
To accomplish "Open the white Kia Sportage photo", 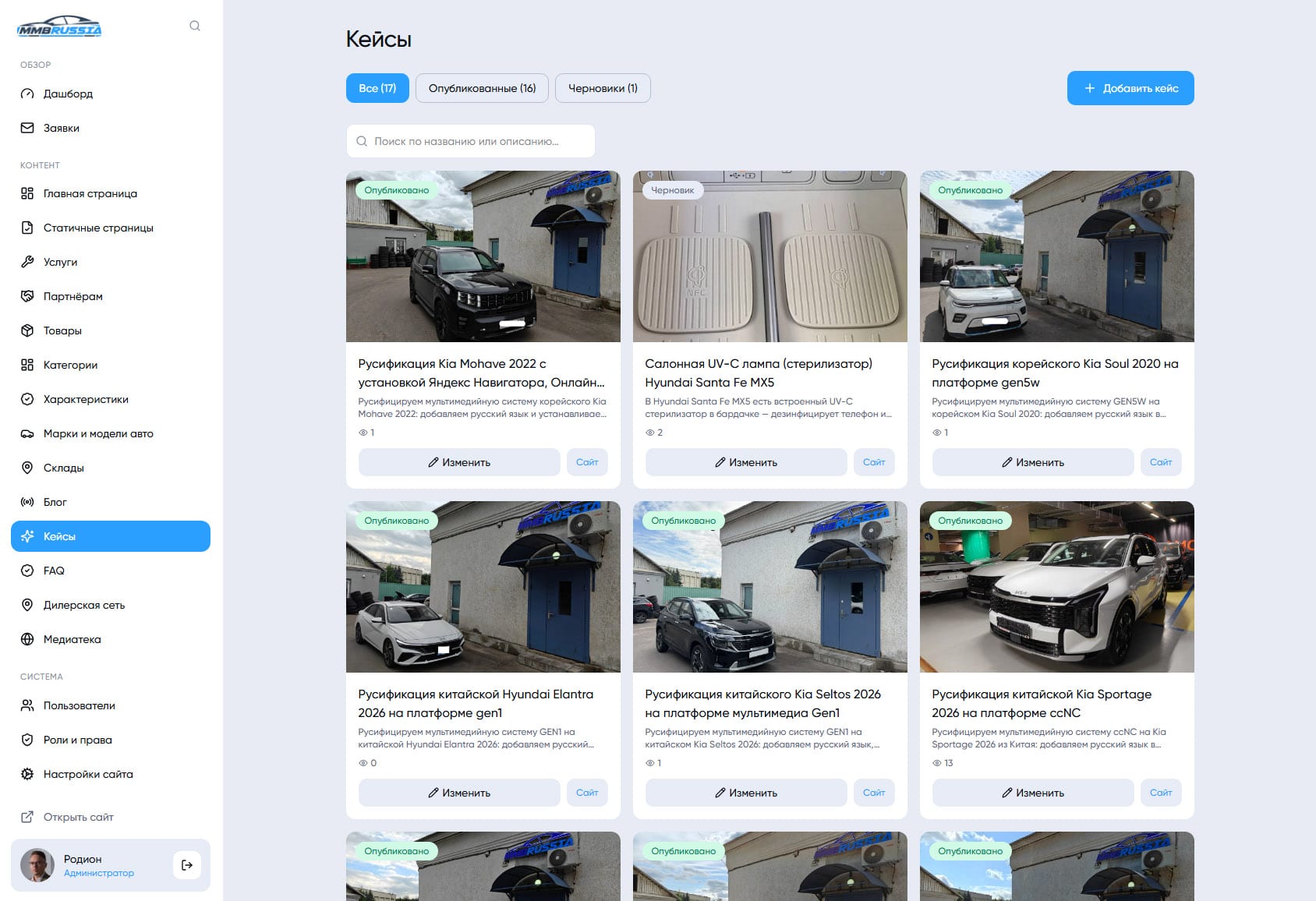I will coord(1057,587).
